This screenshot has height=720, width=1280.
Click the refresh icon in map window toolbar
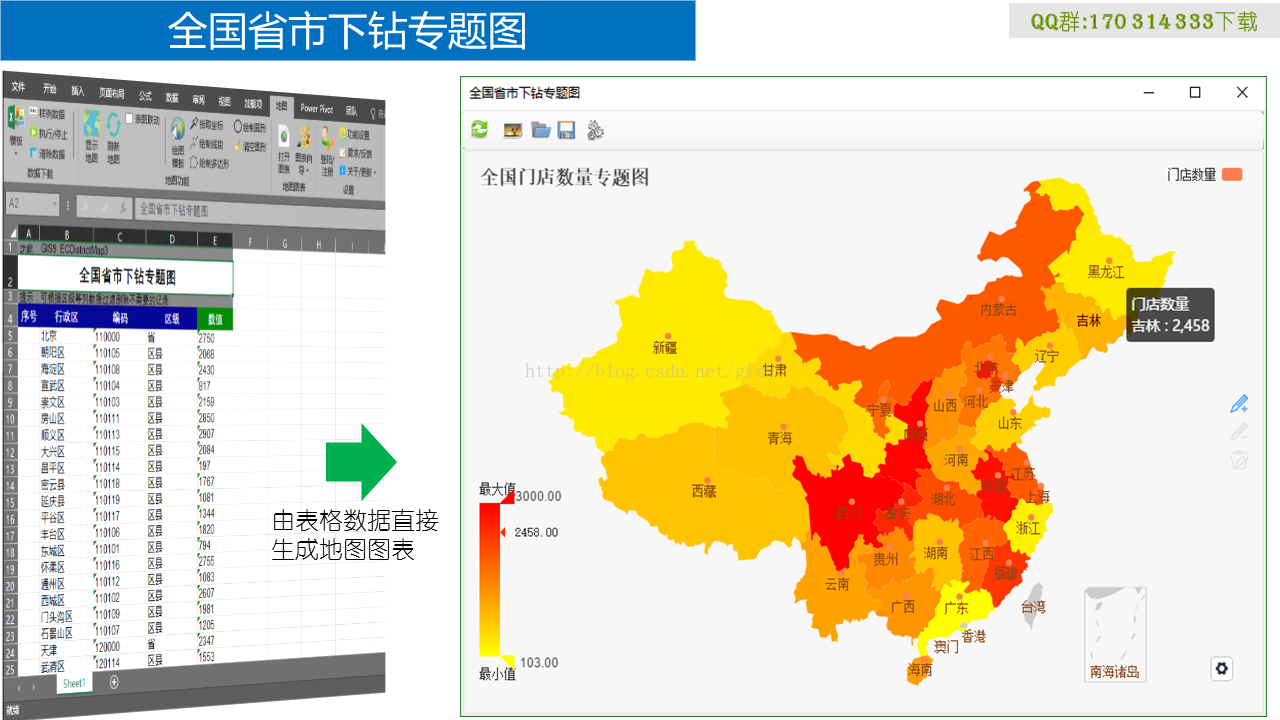pyautogui.click(x=480, y=129)
